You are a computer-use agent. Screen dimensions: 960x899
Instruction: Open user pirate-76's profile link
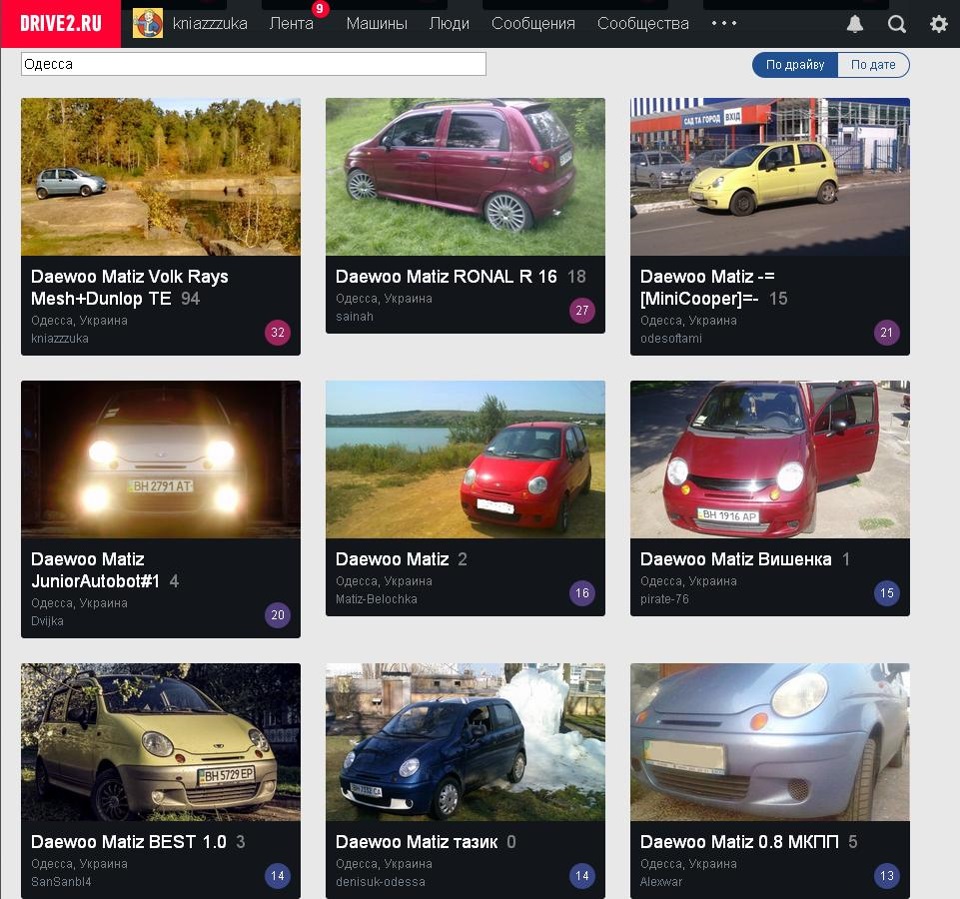coord(664,599)
